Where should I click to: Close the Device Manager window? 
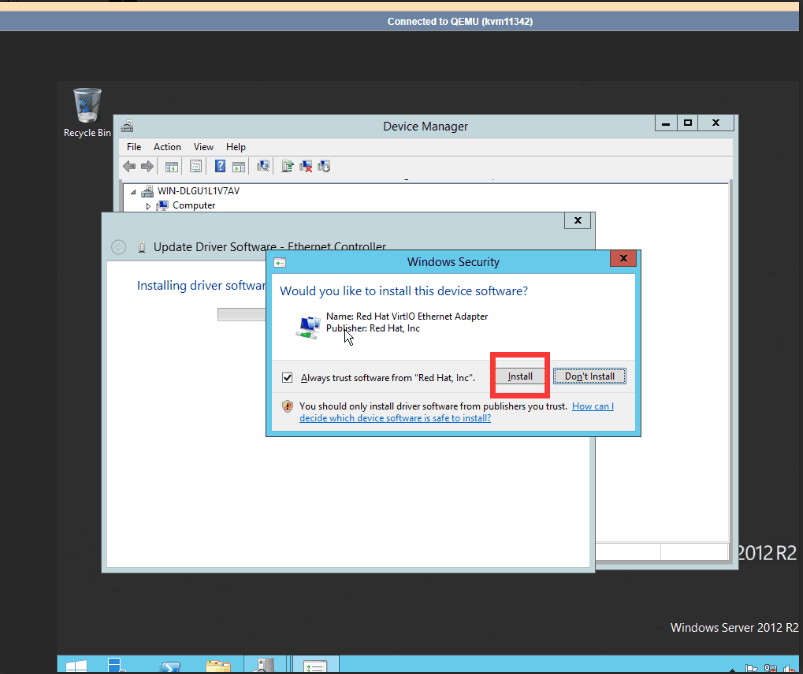pyautogui.click(x=716, y=123)
